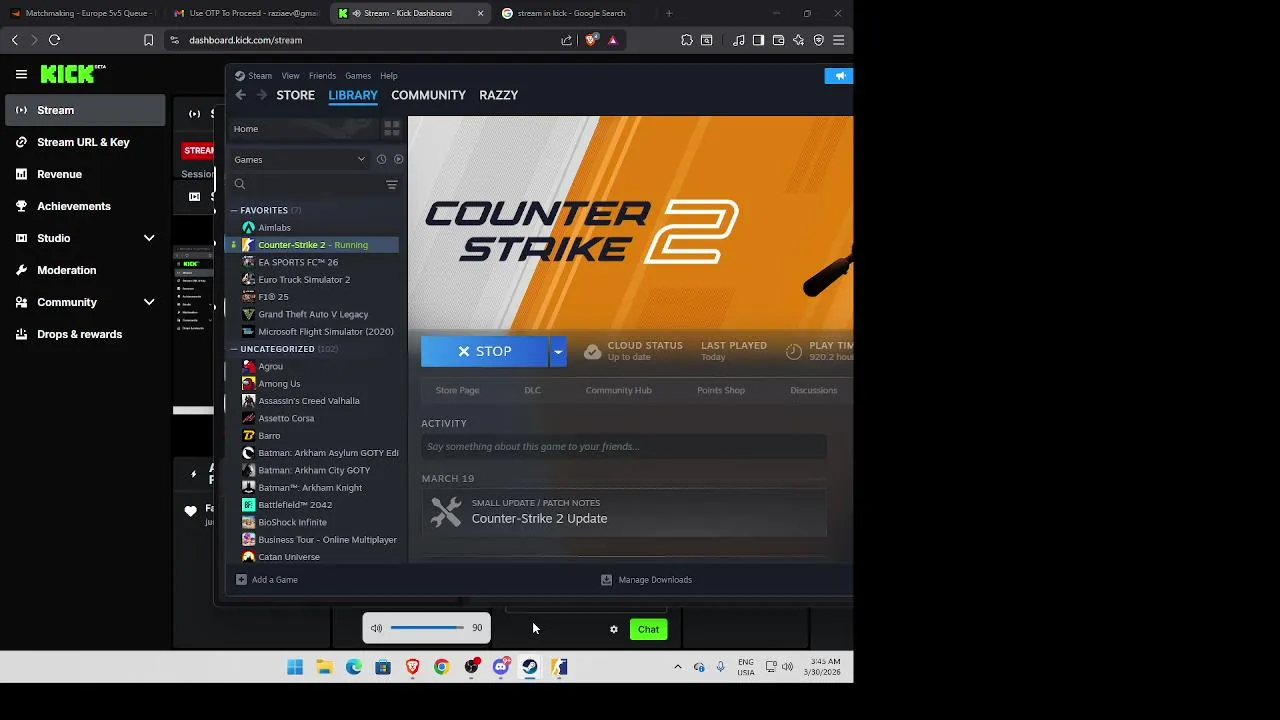Open the Steam menu in menu bar
Screen dimensions: 1280x720
pos(260,76)
